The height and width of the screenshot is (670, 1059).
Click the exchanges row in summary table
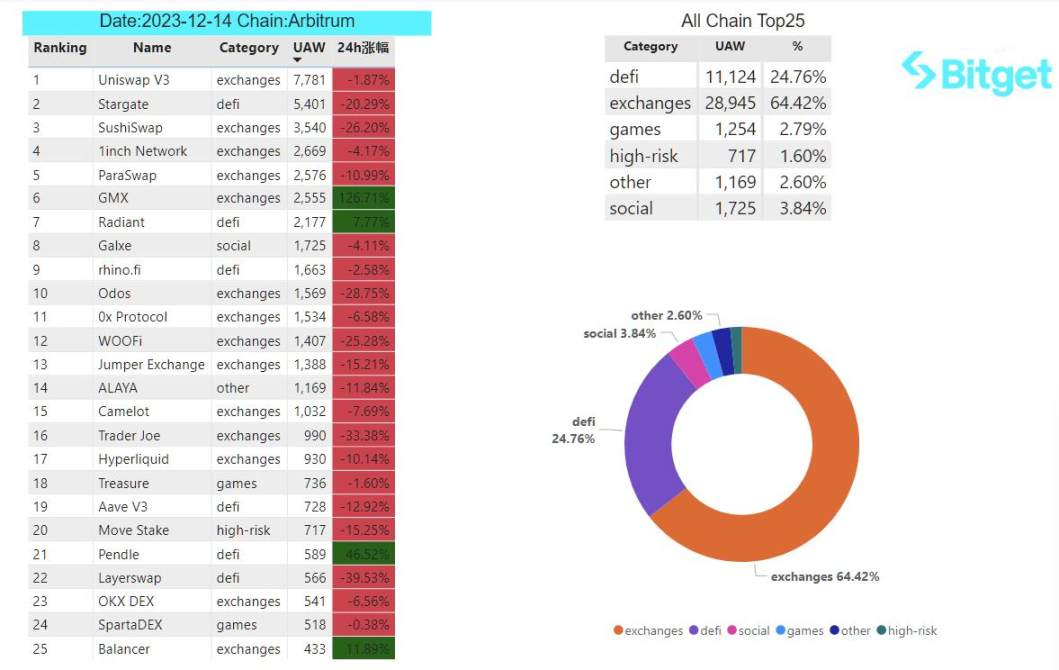[718, 103]
